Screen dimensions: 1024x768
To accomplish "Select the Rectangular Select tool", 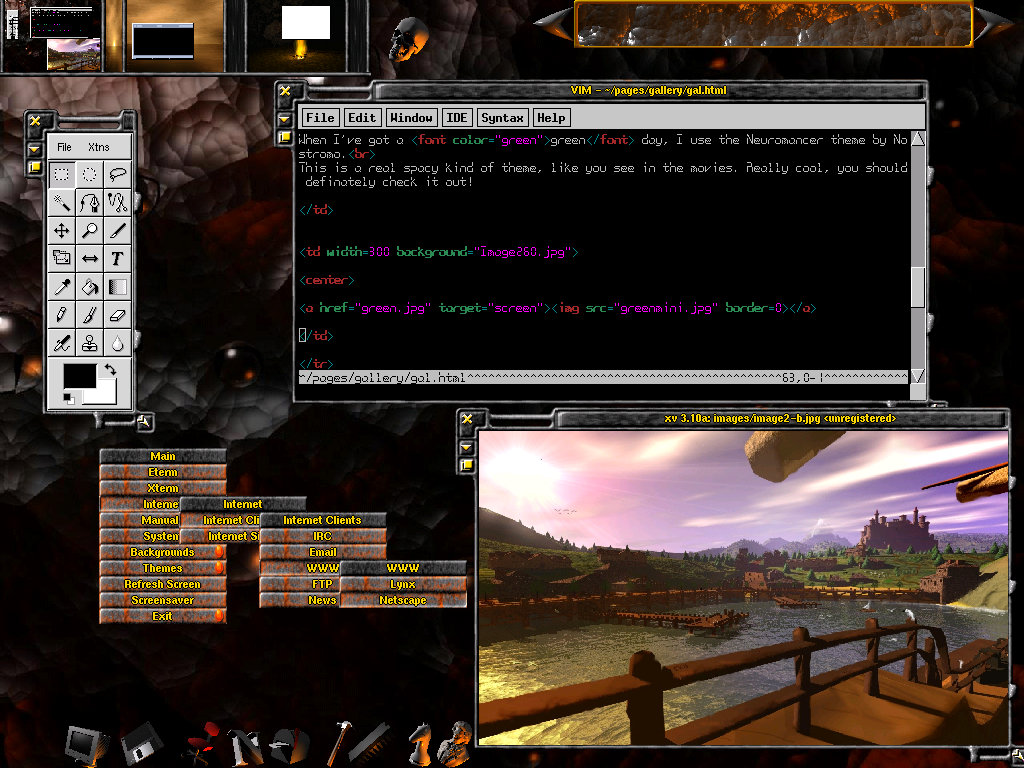I will [x=62, y=174].
